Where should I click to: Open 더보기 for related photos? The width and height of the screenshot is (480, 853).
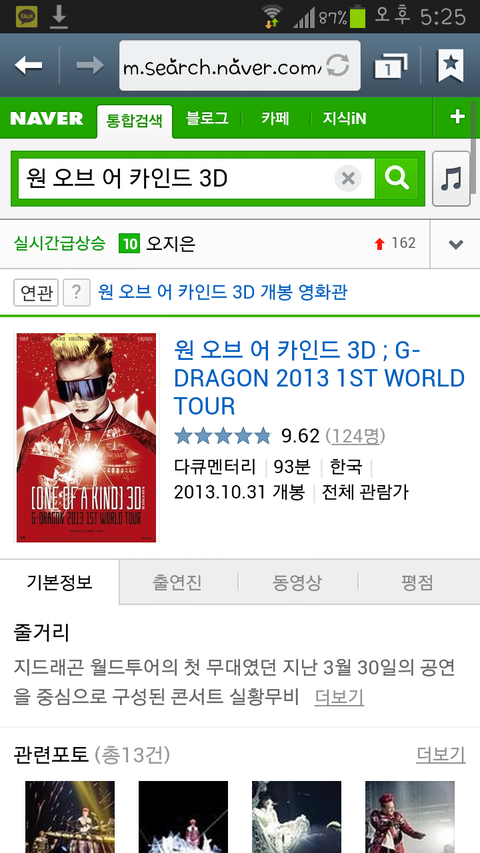pyautogui.click(x=441, y=755)
